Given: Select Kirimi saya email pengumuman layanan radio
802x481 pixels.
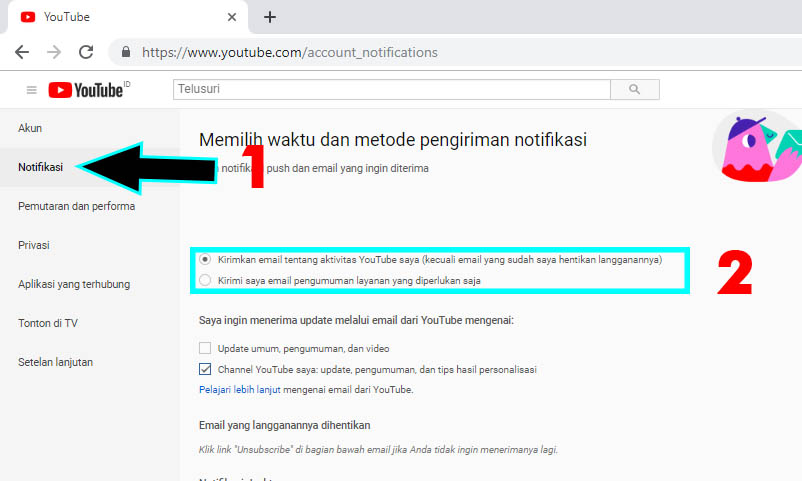Looking at the screenshot, I should [x=205, y=280].
